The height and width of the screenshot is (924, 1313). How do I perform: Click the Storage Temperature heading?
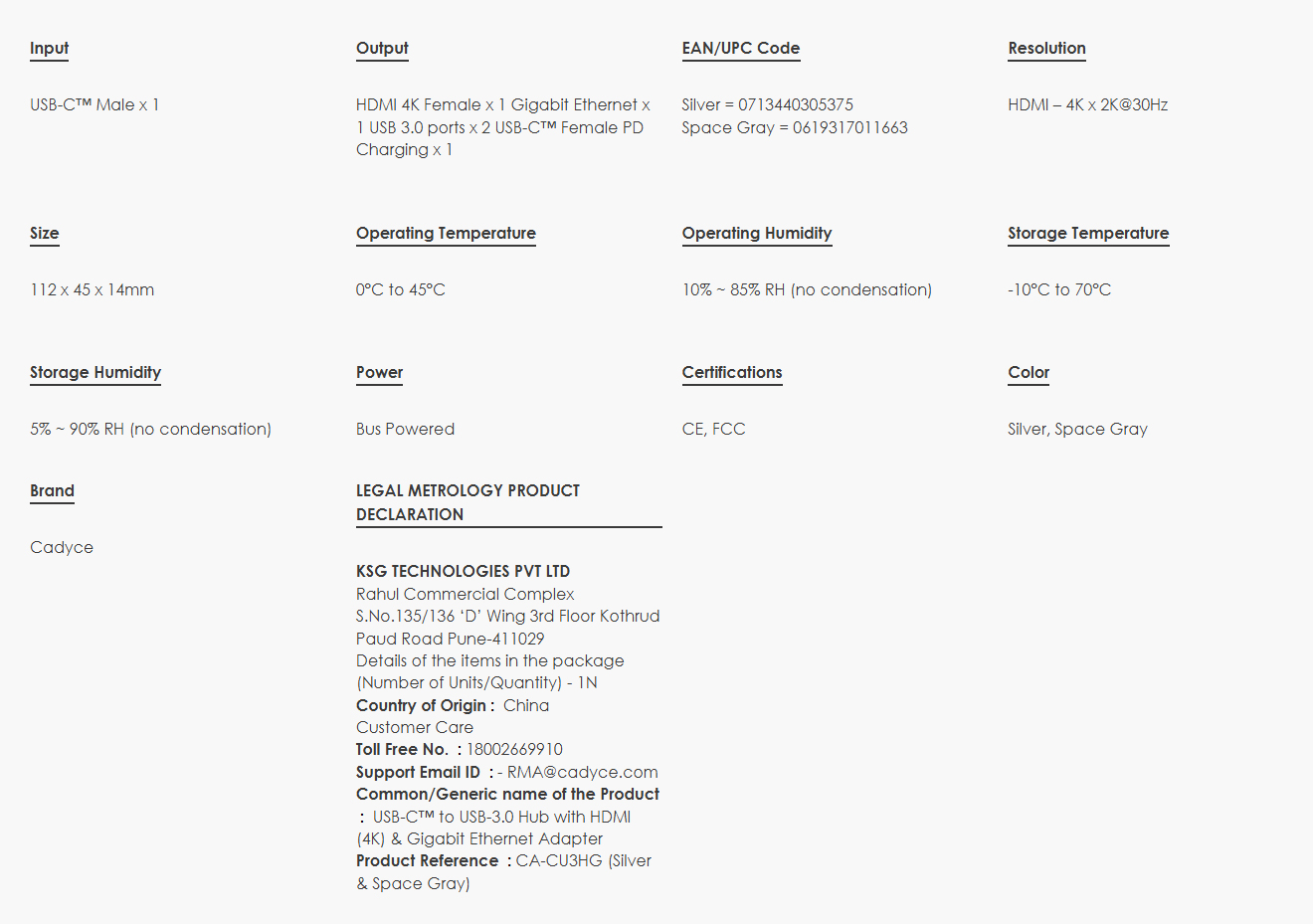tap(1087, 233)
